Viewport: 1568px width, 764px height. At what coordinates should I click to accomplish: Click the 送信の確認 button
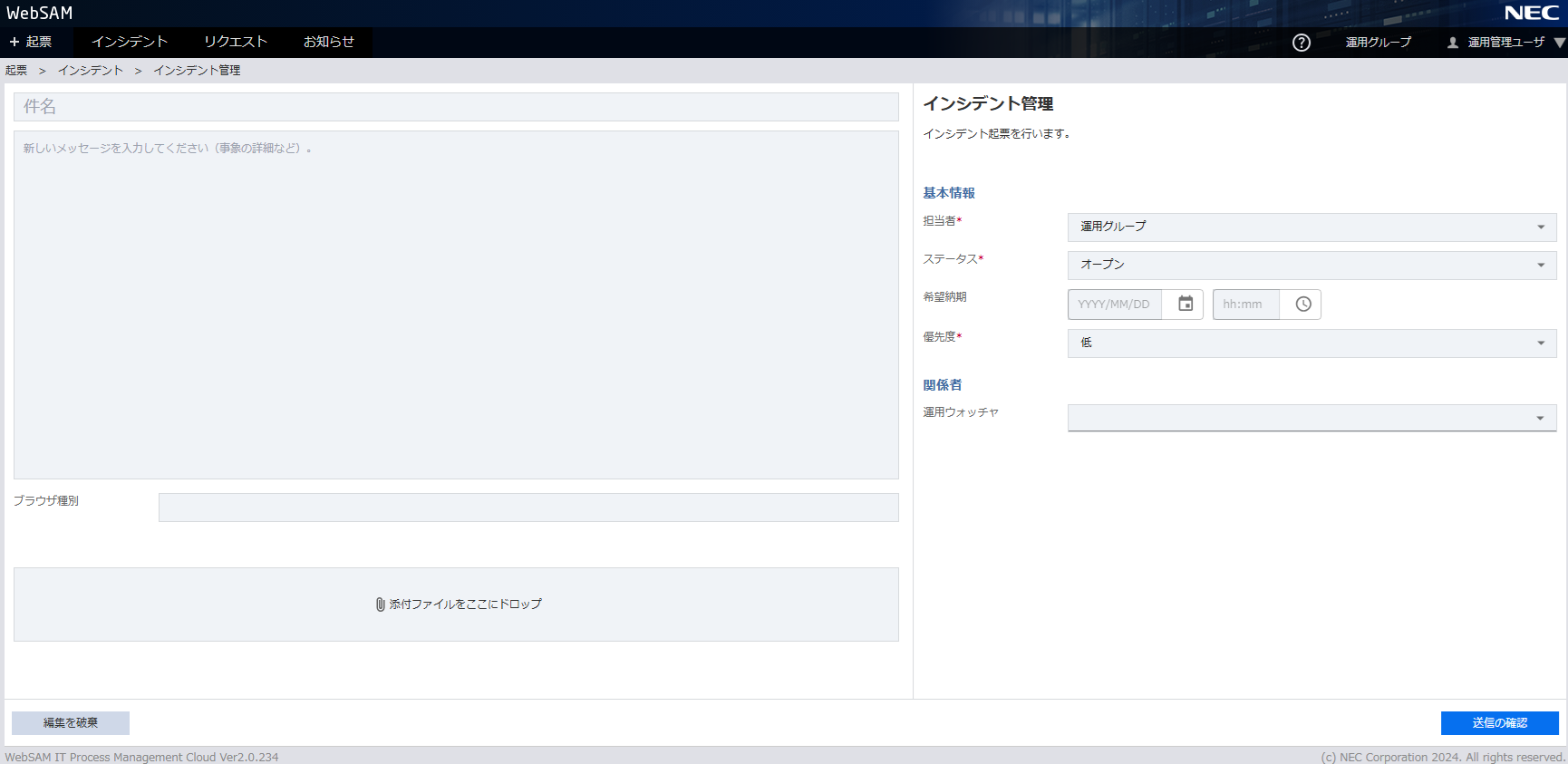click(1499, 723)
